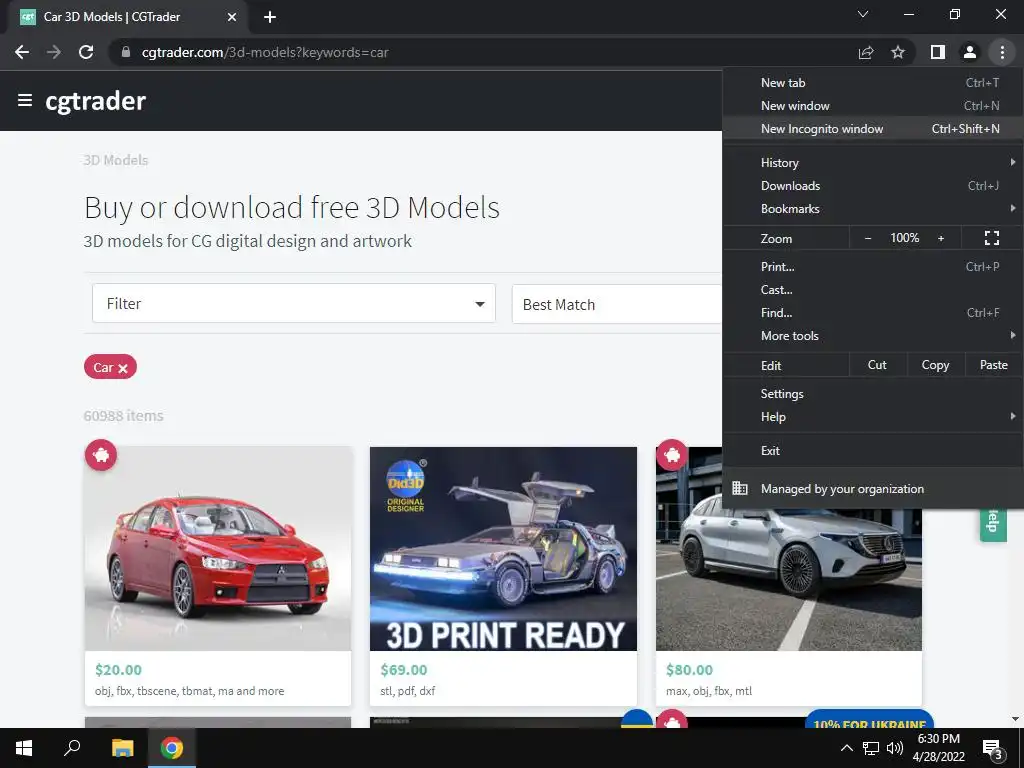The image size is (1024, 768).
Task: Open the red Mitsubishi car thumbnail
Action: pyautogui.click(x=218, y=549)
